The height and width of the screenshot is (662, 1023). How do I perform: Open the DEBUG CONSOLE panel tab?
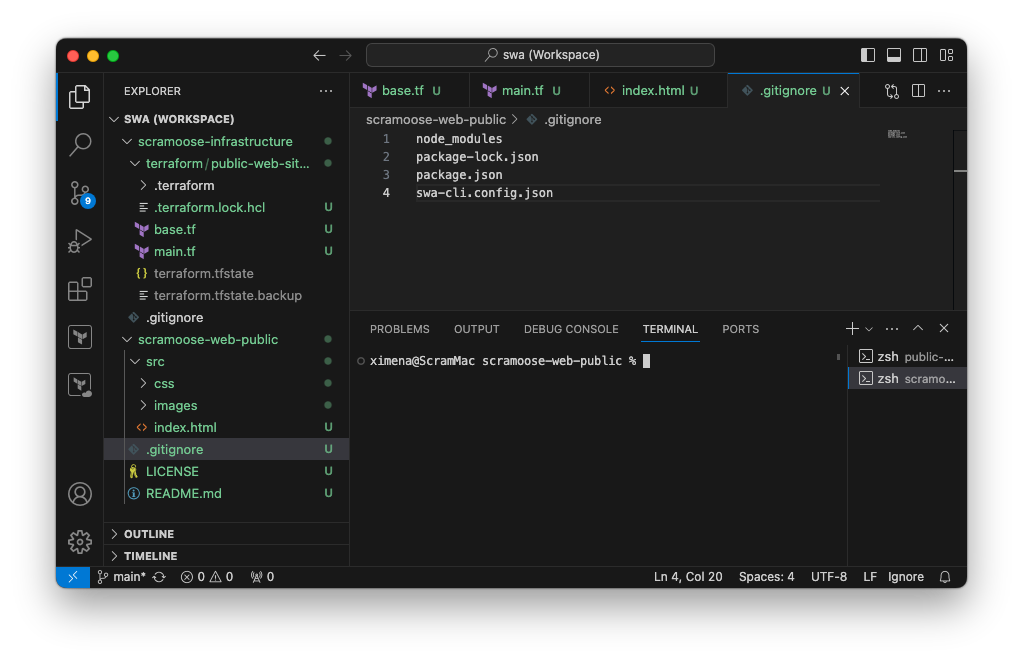(571, 329)
